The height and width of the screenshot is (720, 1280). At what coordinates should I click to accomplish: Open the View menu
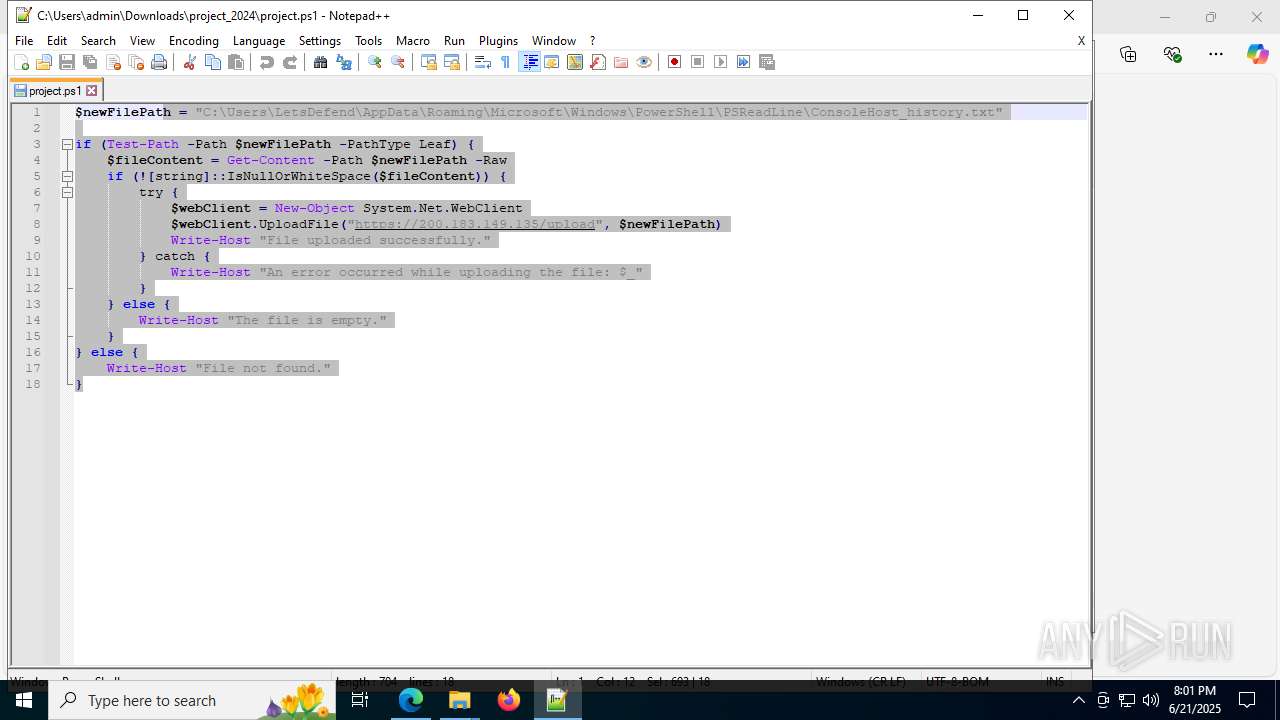point(142,41)
